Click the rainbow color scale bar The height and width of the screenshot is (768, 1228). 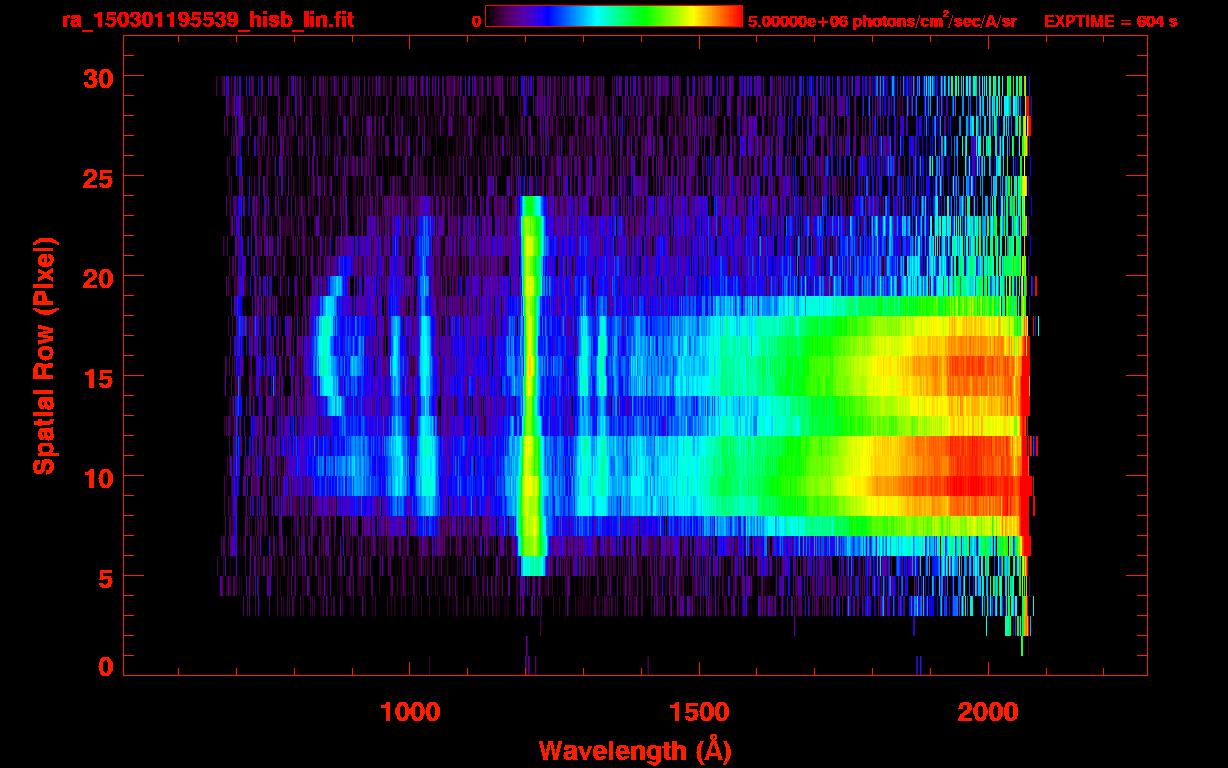point(614,17)
